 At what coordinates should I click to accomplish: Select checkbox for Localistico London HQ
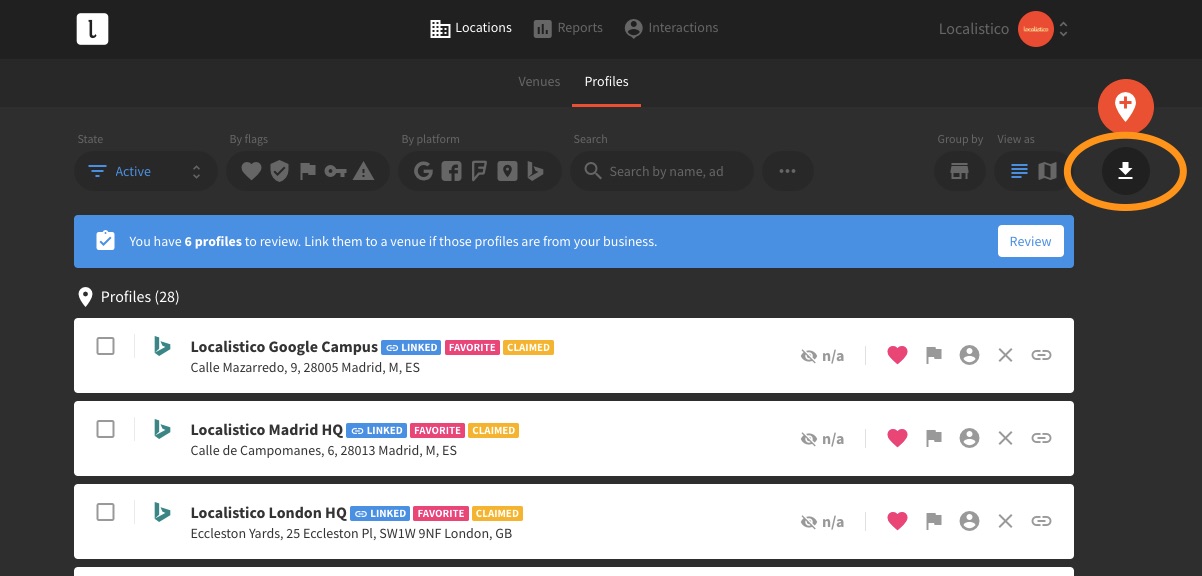[105, 512]
